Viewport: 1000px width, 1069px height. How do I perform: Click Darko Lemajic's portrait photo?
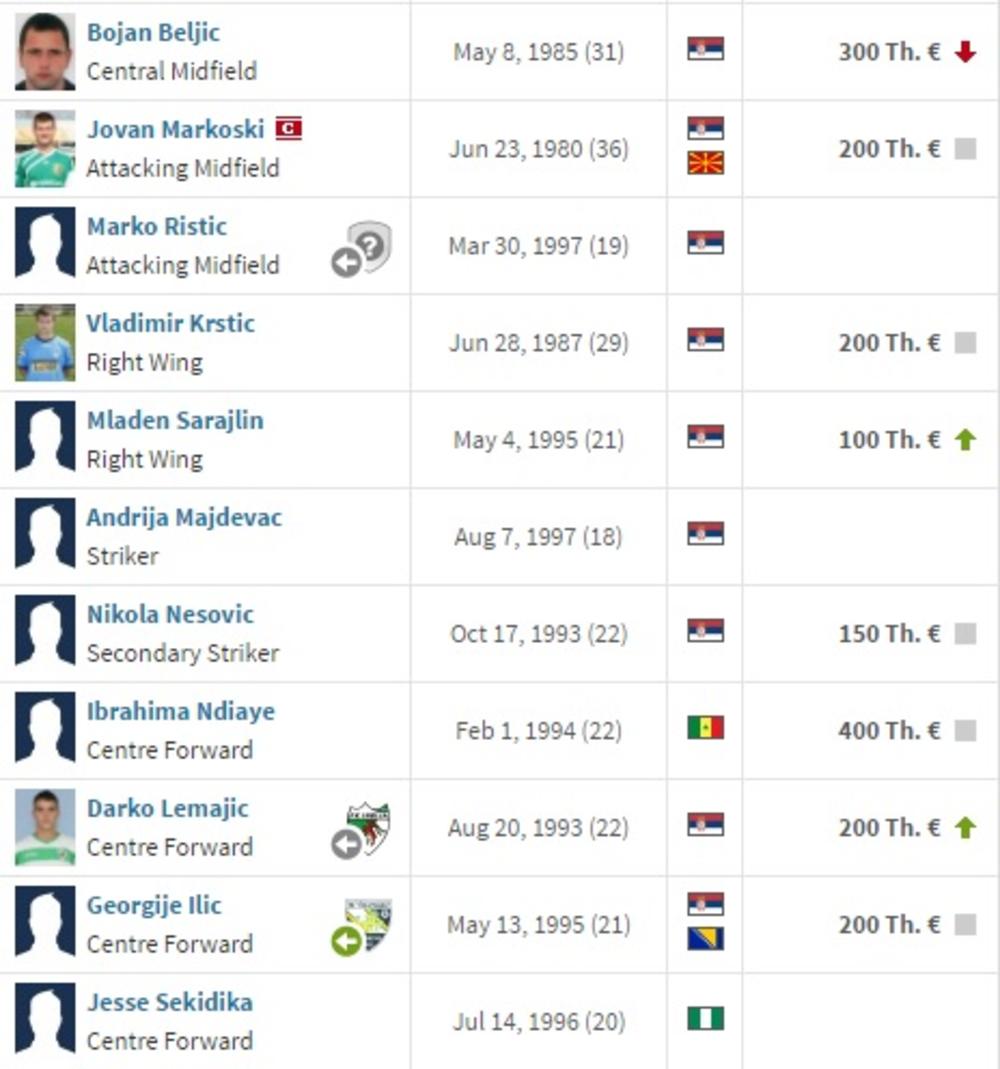[45, 828]
